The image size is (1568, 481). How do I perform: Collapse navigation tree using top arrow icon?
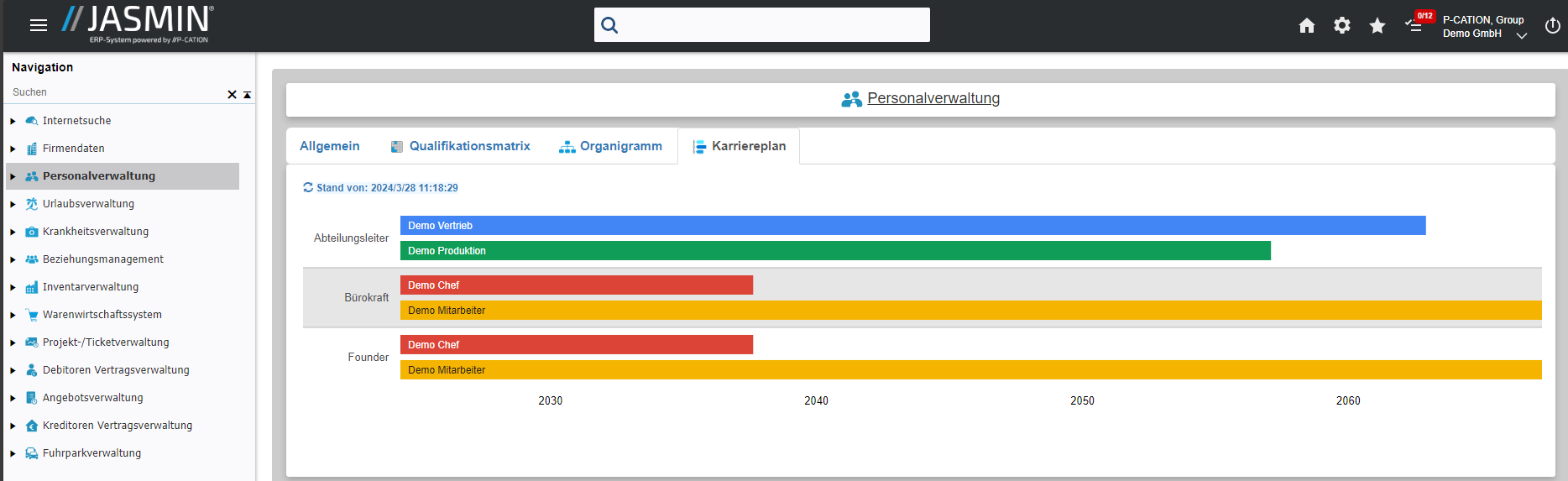[x=248, y=95]
